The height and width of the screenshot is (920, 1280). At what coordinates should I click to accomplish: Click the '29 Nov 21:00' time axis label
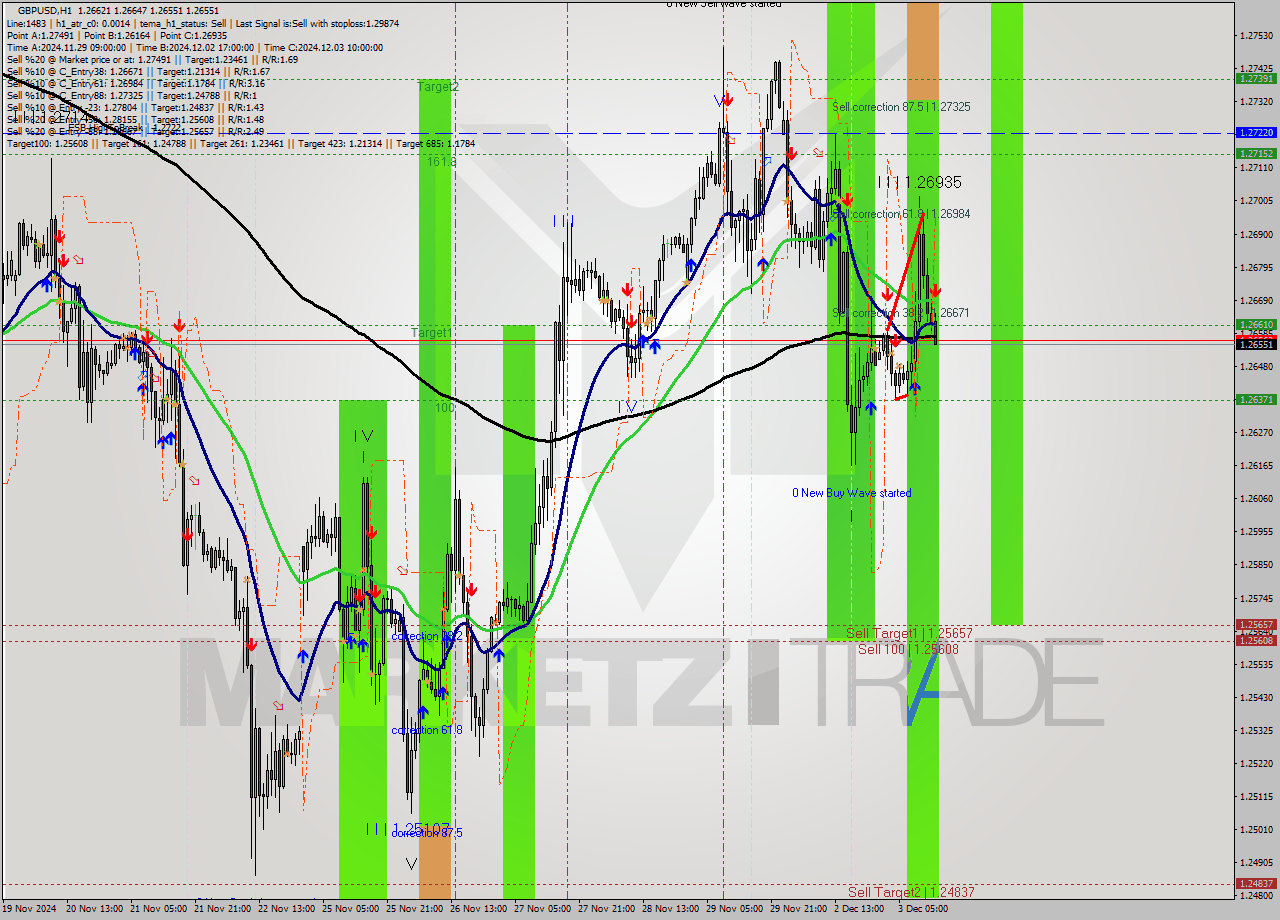click(797, 909)
